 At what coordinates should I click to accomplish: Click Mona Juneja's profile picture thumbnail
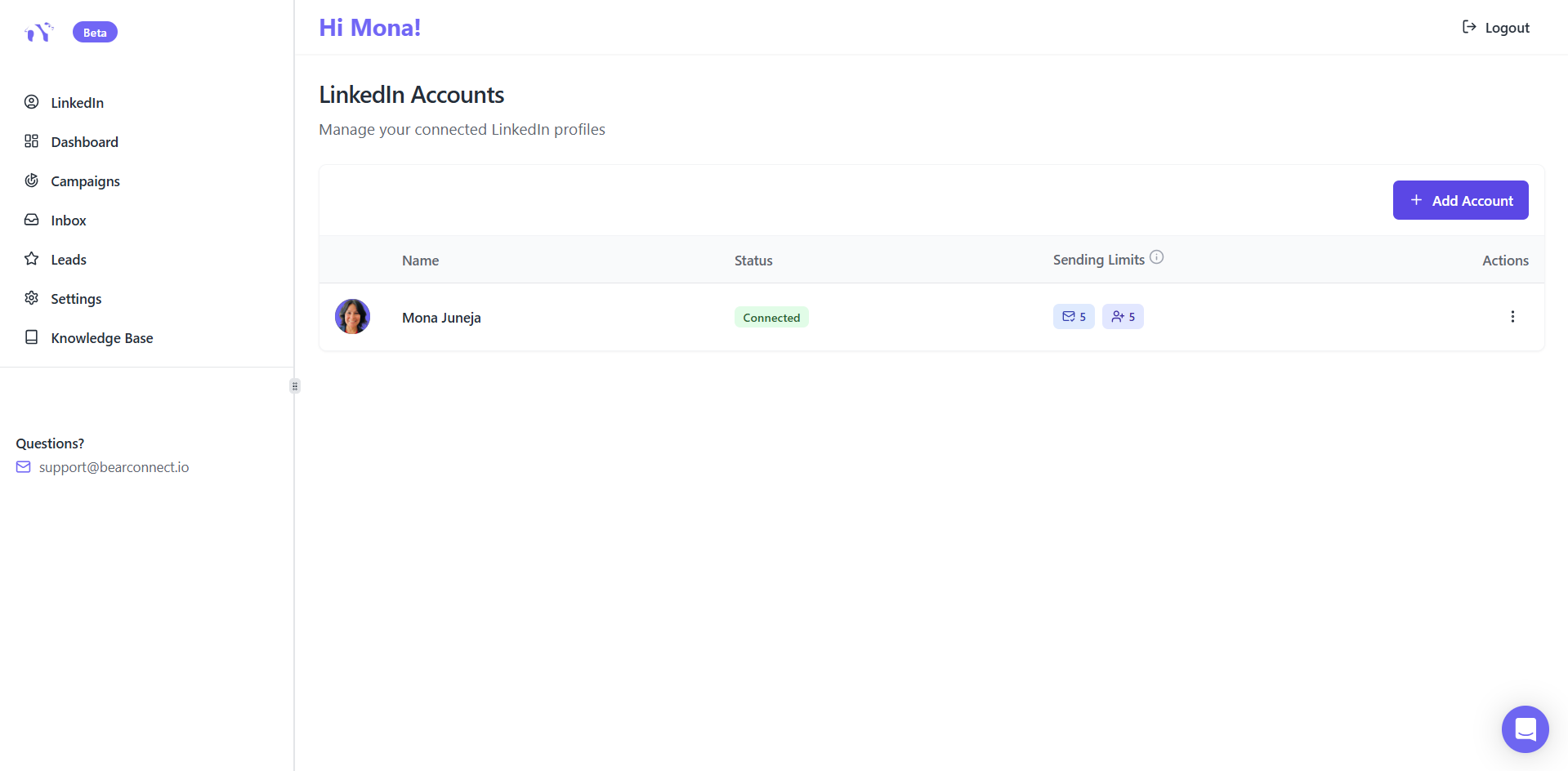click(351, 316)
